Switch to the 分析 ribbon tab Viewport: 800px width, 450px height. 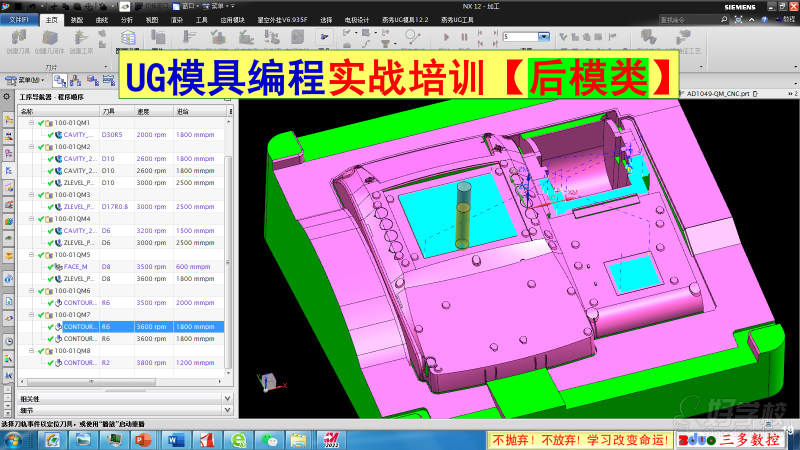click(126, 19)
